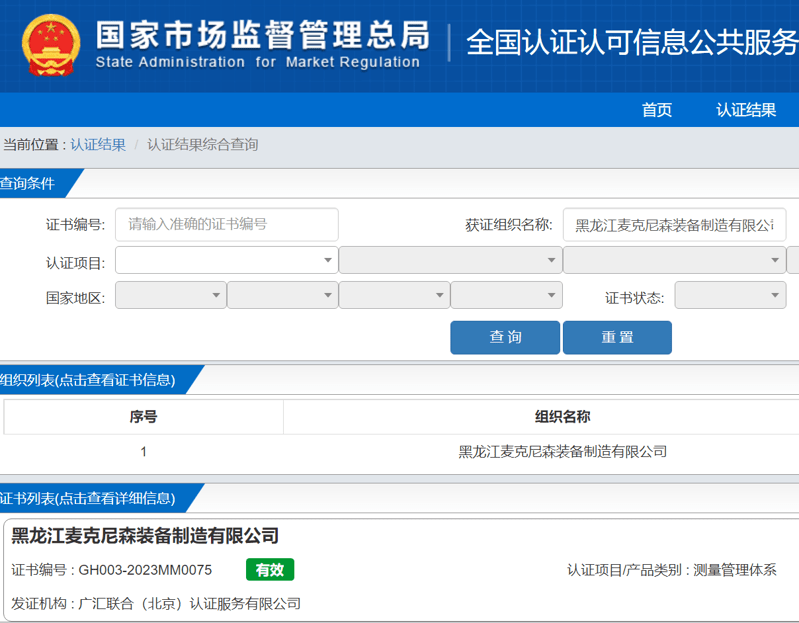Open certificate card title 黑龙江麦克尼森装备制造有限公司
The height and width of the screenshot is (623, 799).
145,535
